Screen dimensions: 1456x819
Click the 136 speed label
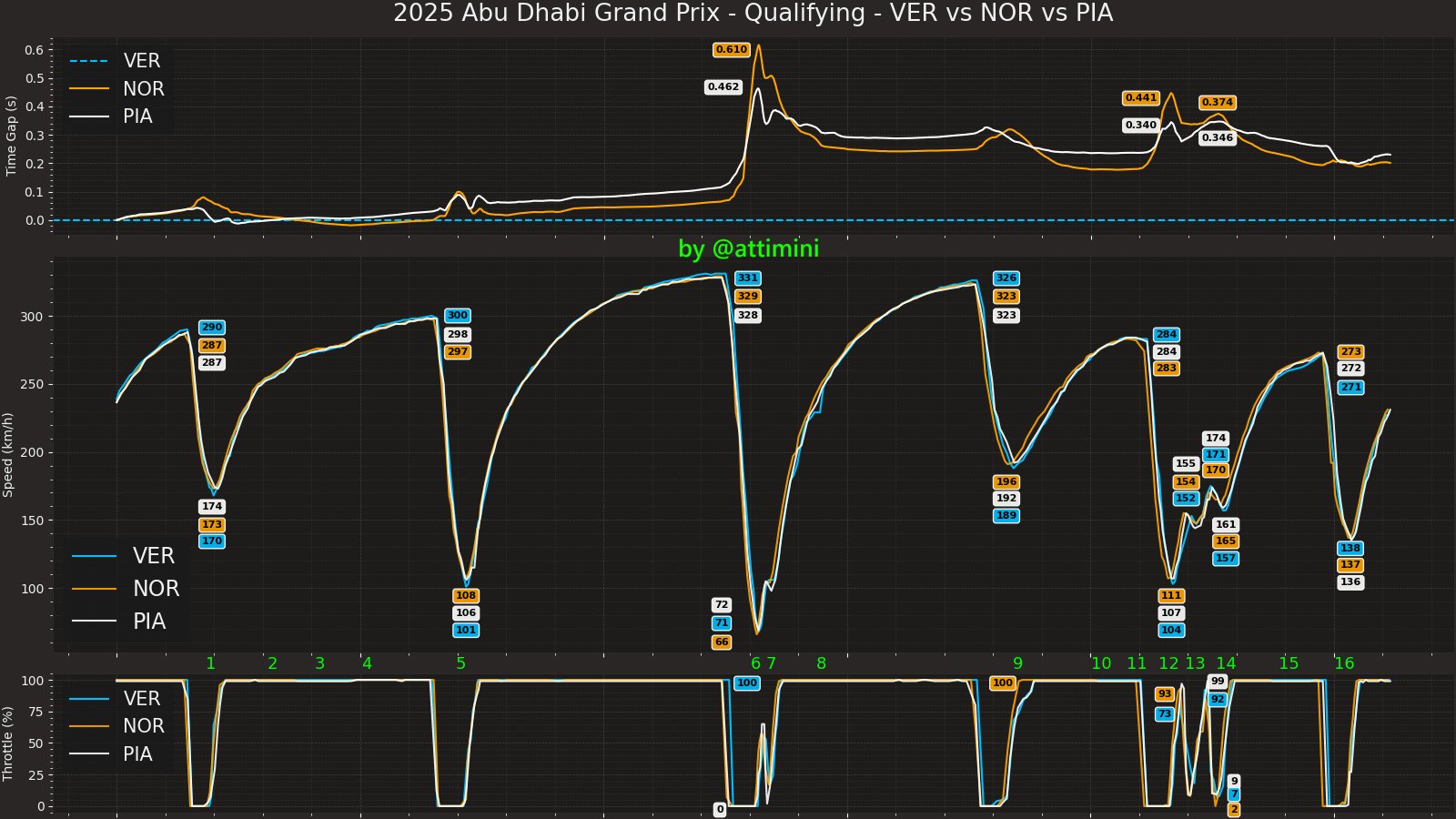[1350, 582]
